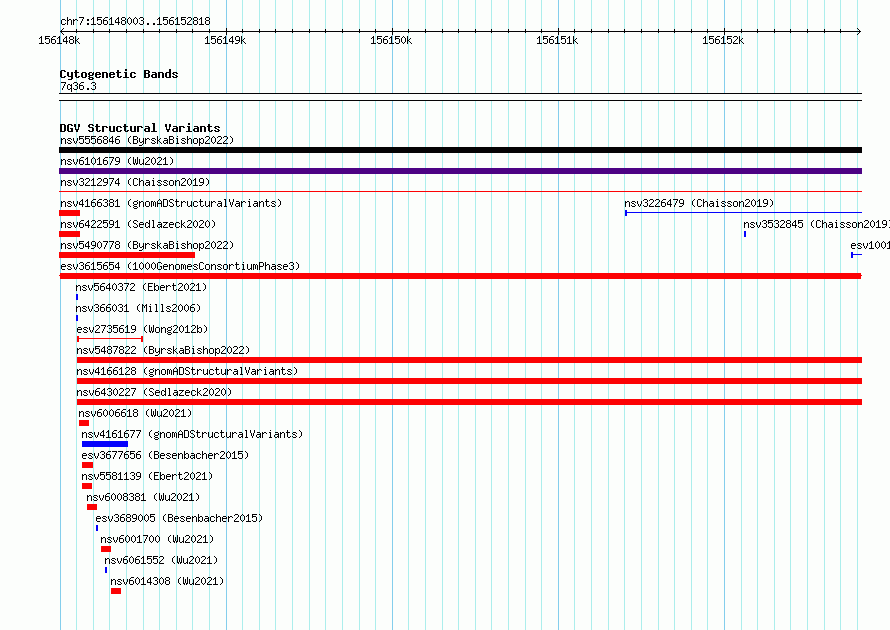Click the 156152k ruler label
This screenshot has height=630, width=890.
click(x=723, y=40)
